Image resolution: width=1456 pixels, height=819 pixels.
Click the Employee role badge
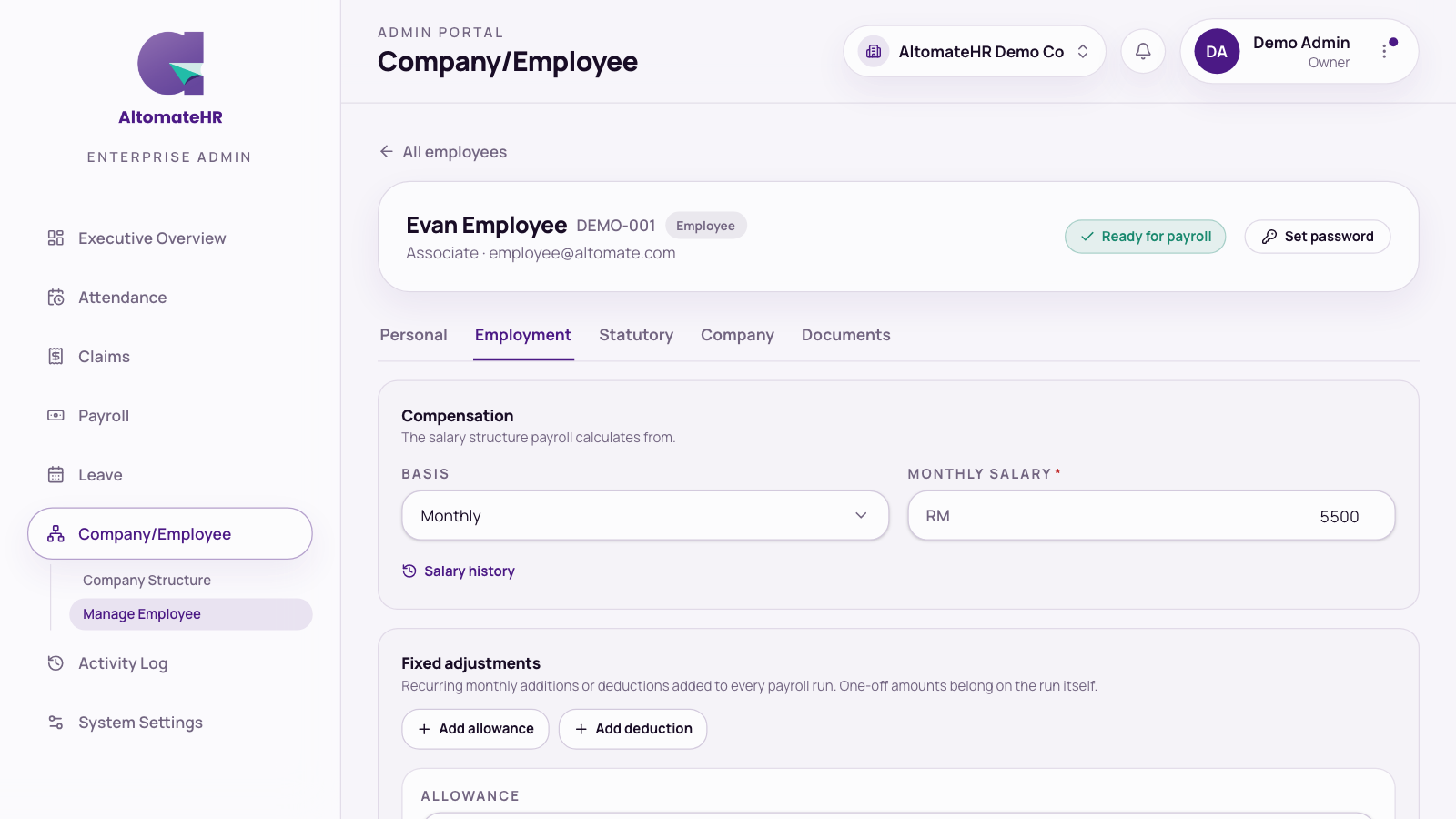[x=706, y=226]
